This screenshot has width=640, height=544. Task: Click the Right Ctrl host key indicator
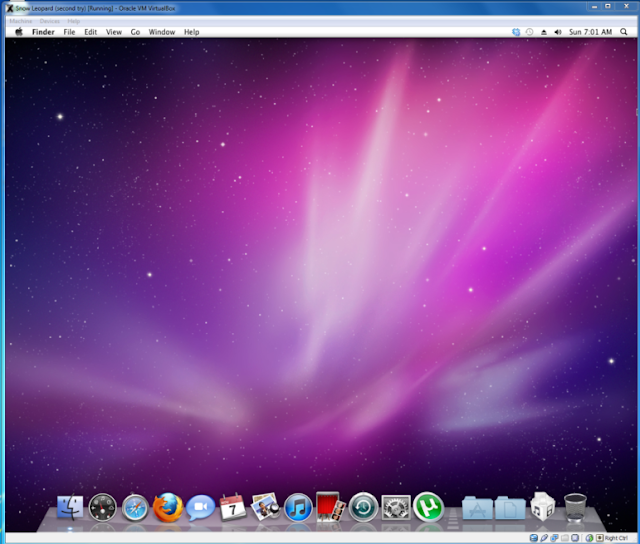616,538
